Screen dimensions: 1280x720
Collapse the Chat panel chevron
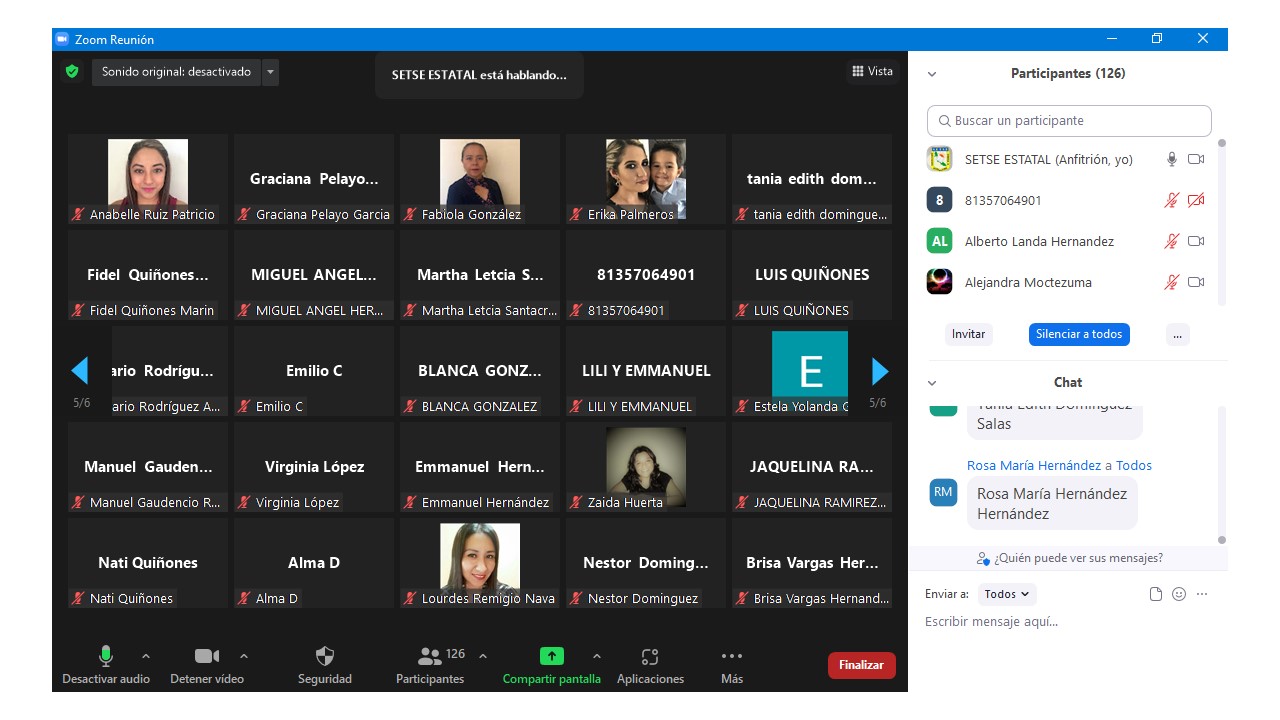pyautogui.click(x=932, y=383)
